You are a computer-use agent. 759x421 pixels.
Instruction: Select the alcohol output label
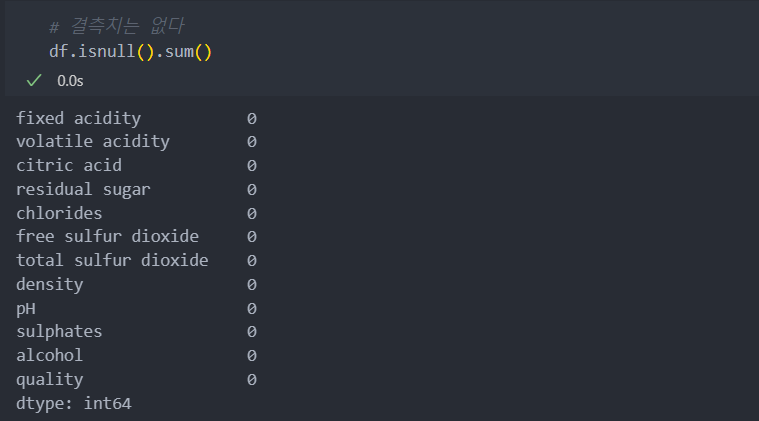tap(49, 356)
